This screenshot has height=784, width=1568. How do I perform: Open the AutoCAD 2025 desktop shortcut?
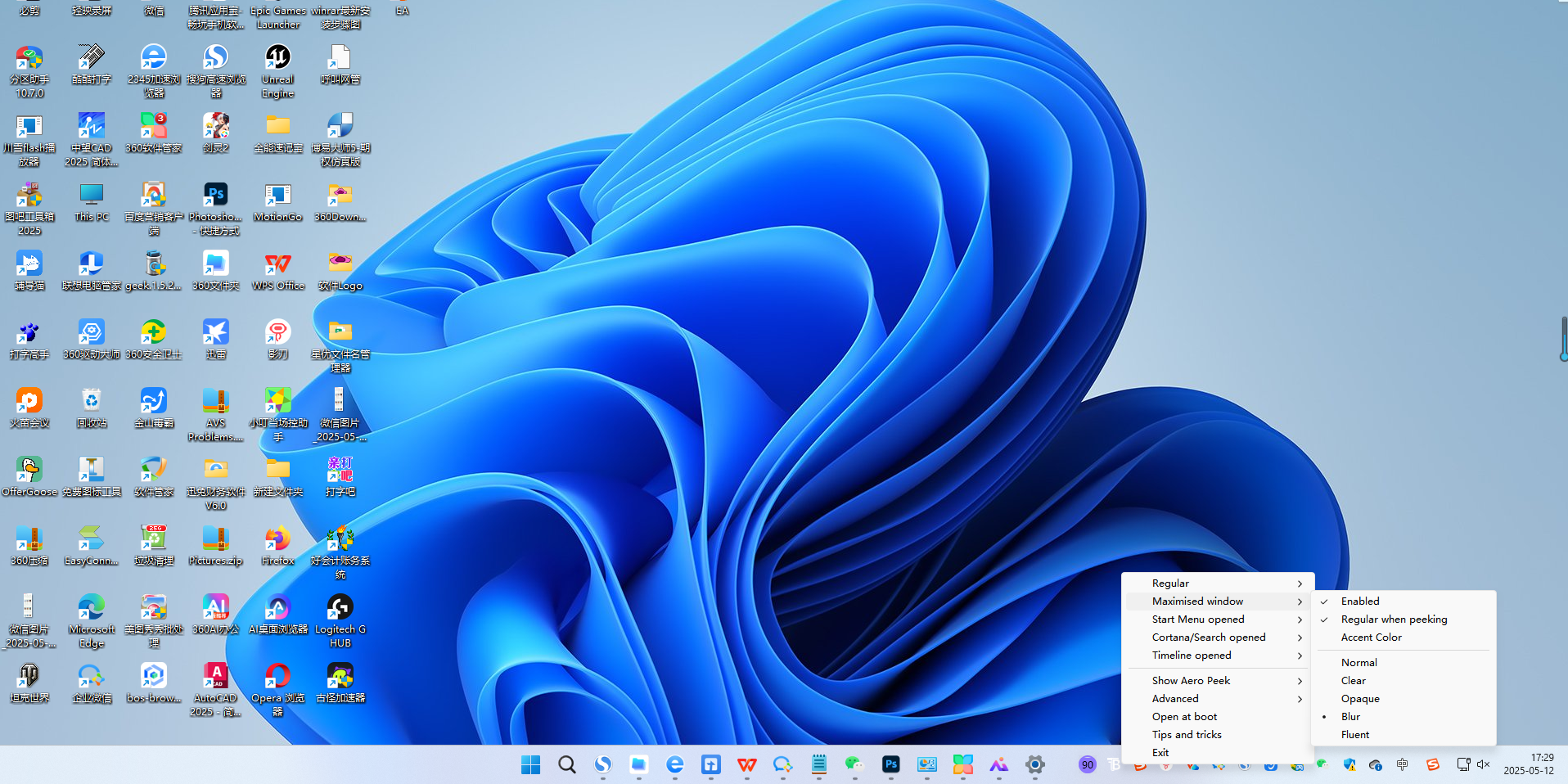tap(215, 690)
